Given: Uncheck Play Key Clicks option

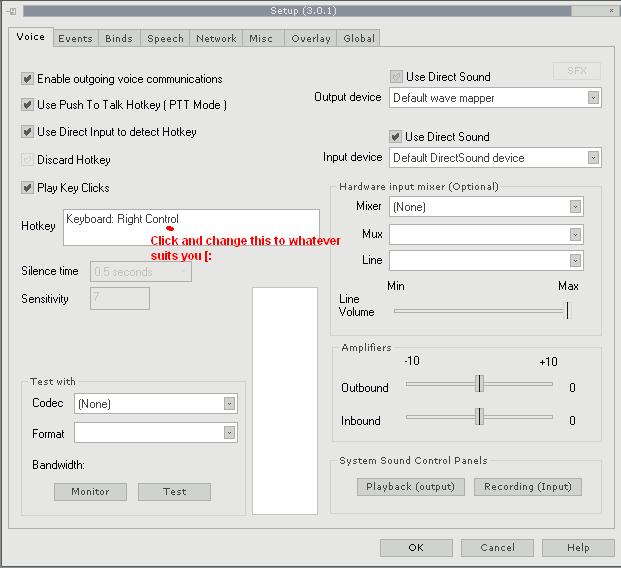Looking at the screenshot, I should pyautogui.click(x=28, y=188).
